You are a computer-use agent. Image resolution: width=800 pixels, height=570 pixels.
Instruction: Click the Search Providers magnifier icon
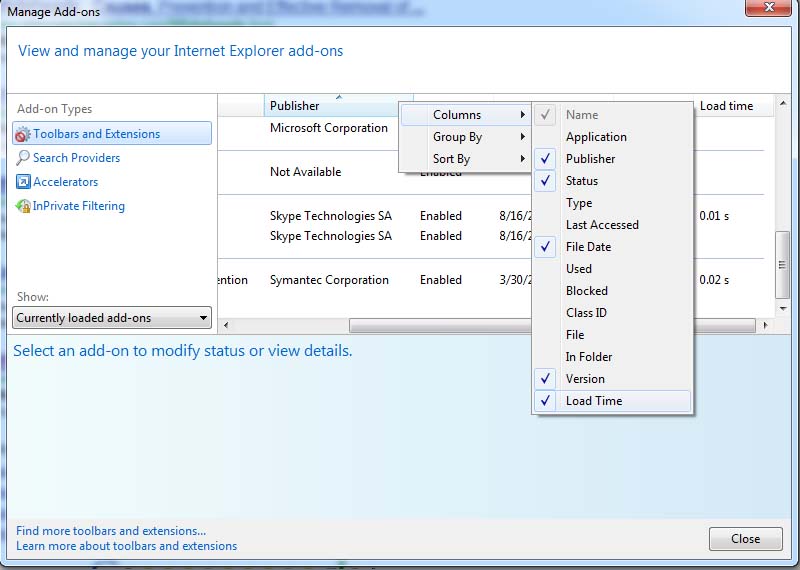pos(22,158)
